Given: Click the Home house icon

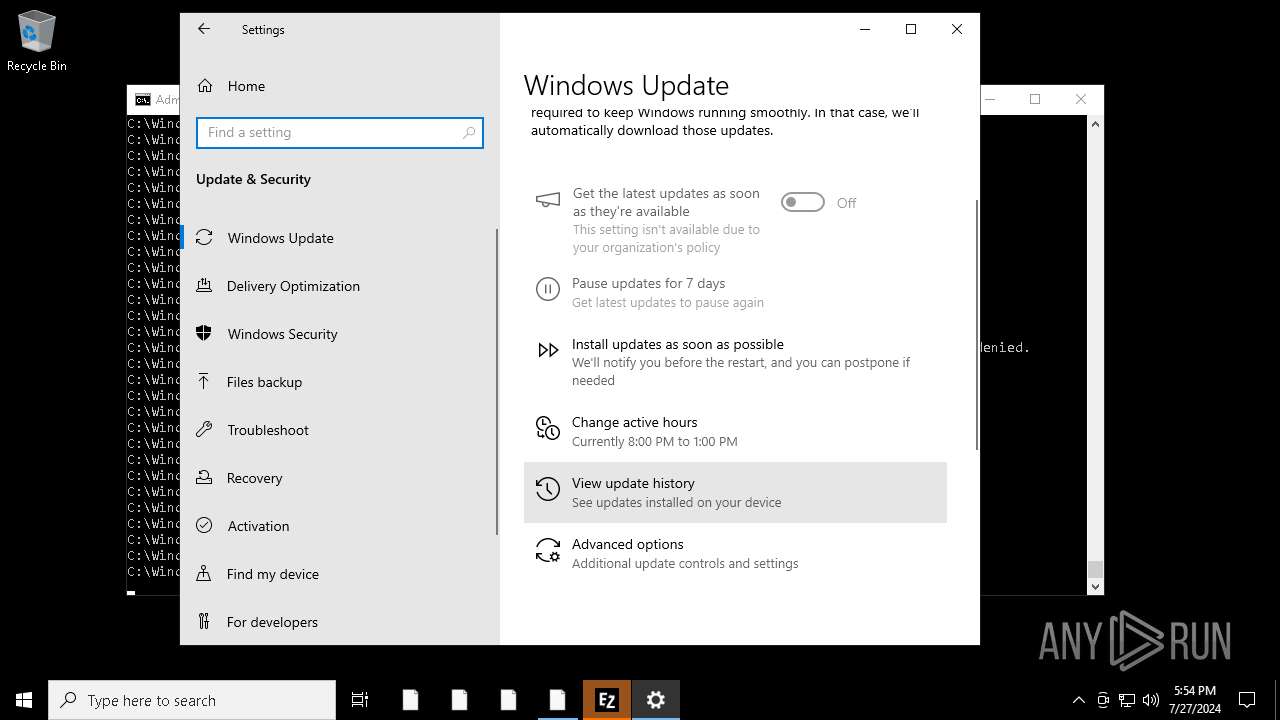Looking at the screenshot, I should pyautogui.click(x=204, y=86).
